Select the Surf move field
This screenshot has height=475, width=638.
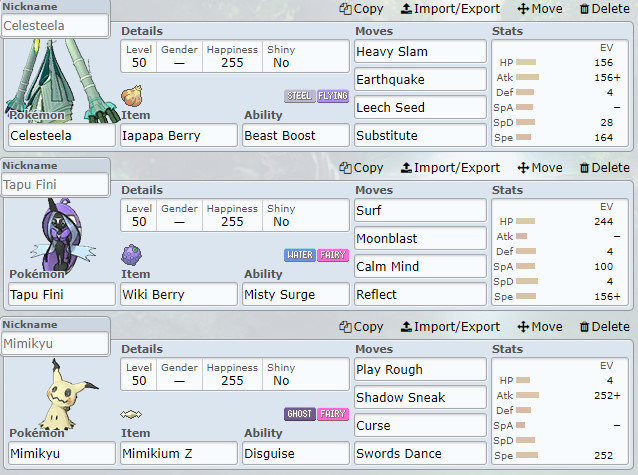pos(420,210)
